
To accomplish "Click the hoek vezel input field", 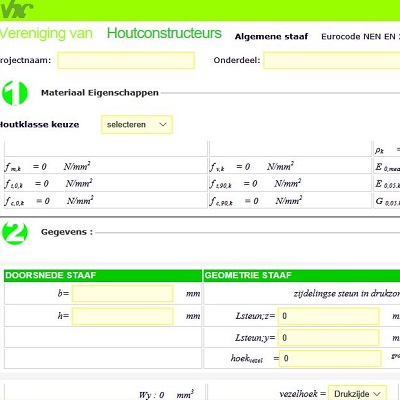I will tap(330, 358).
